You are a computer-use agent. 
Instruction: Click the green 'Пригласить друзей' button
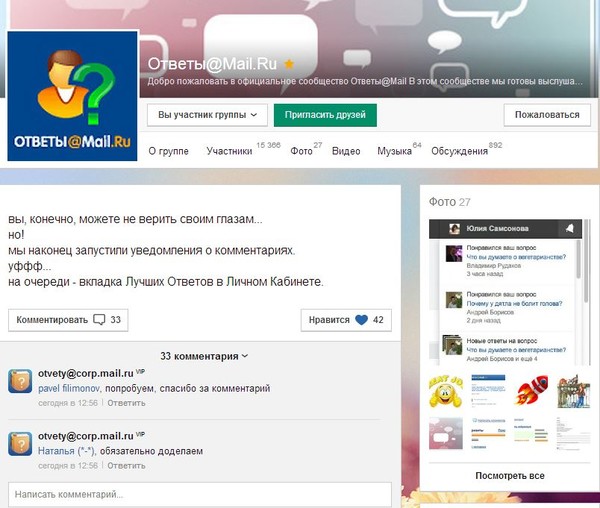(x=325, y=115)
